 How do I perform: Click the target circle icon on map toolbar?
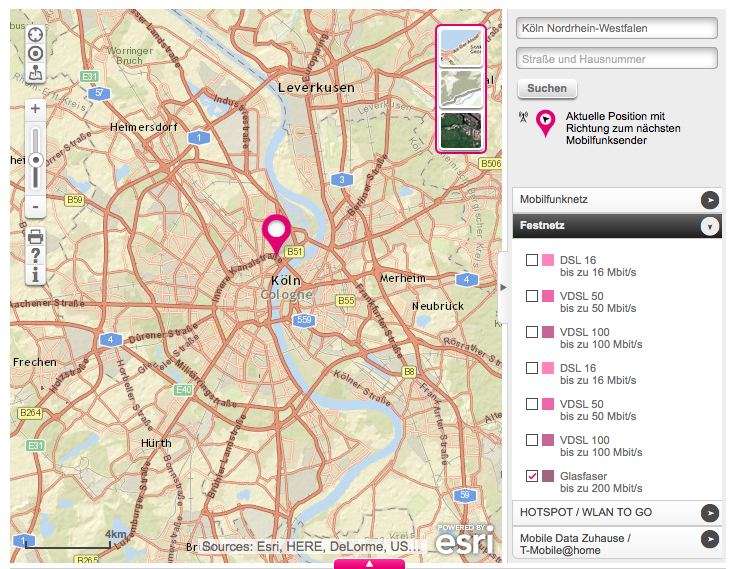tap(35, 54)
